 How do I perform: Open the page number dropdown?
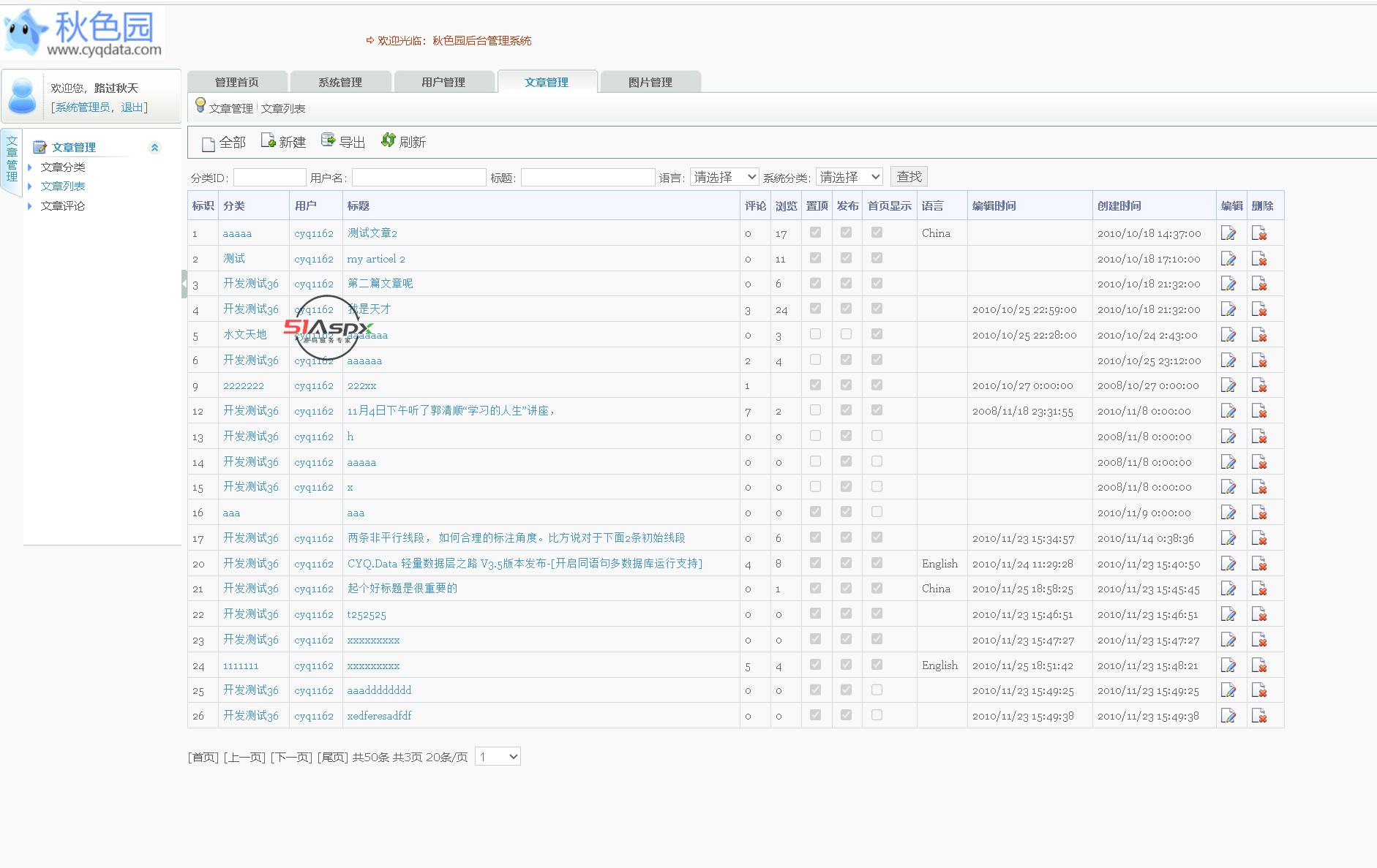point(498,757)
